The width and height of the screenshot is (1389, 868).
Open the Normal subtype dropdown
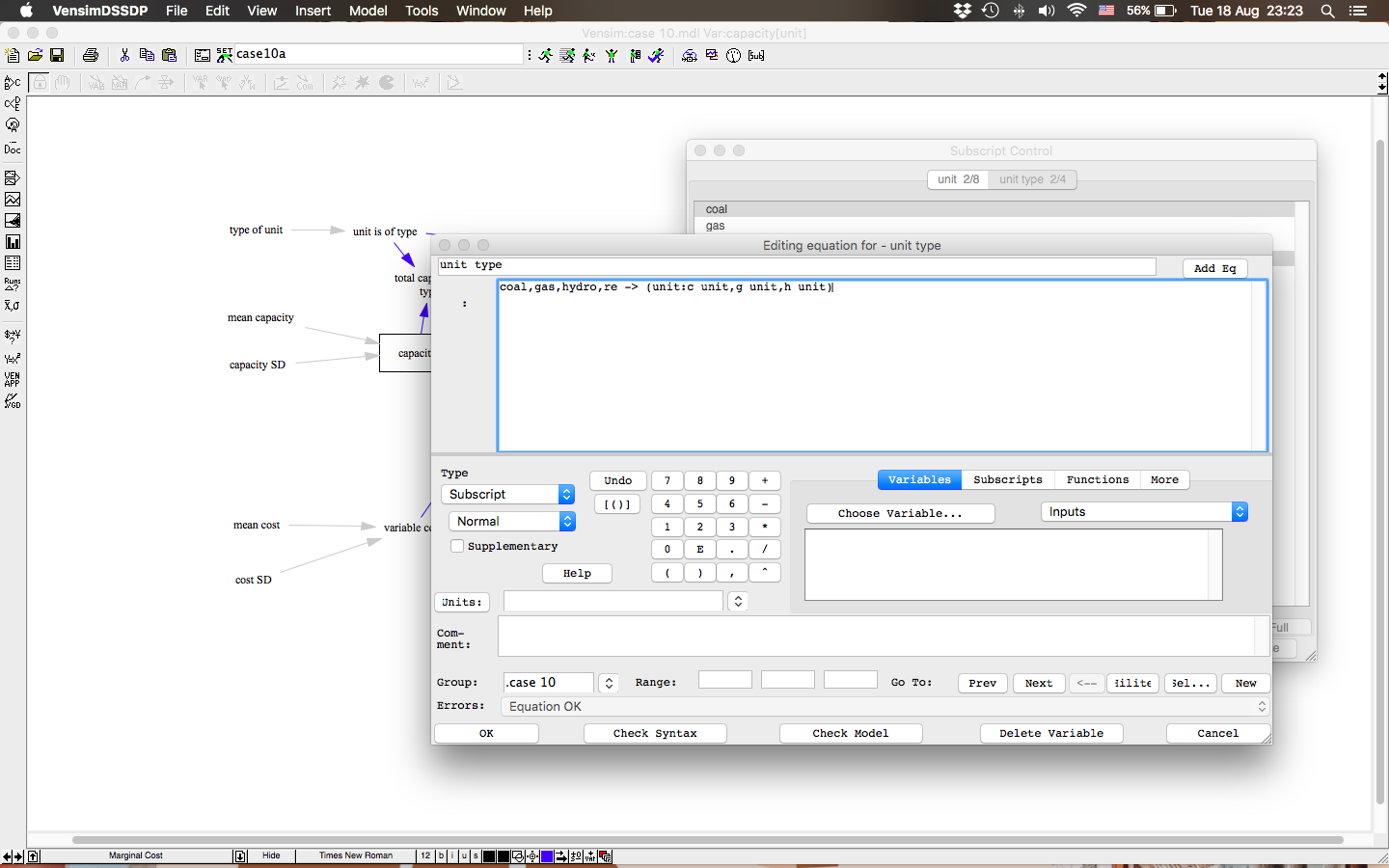pyautogui.click(x=512, y=521)
